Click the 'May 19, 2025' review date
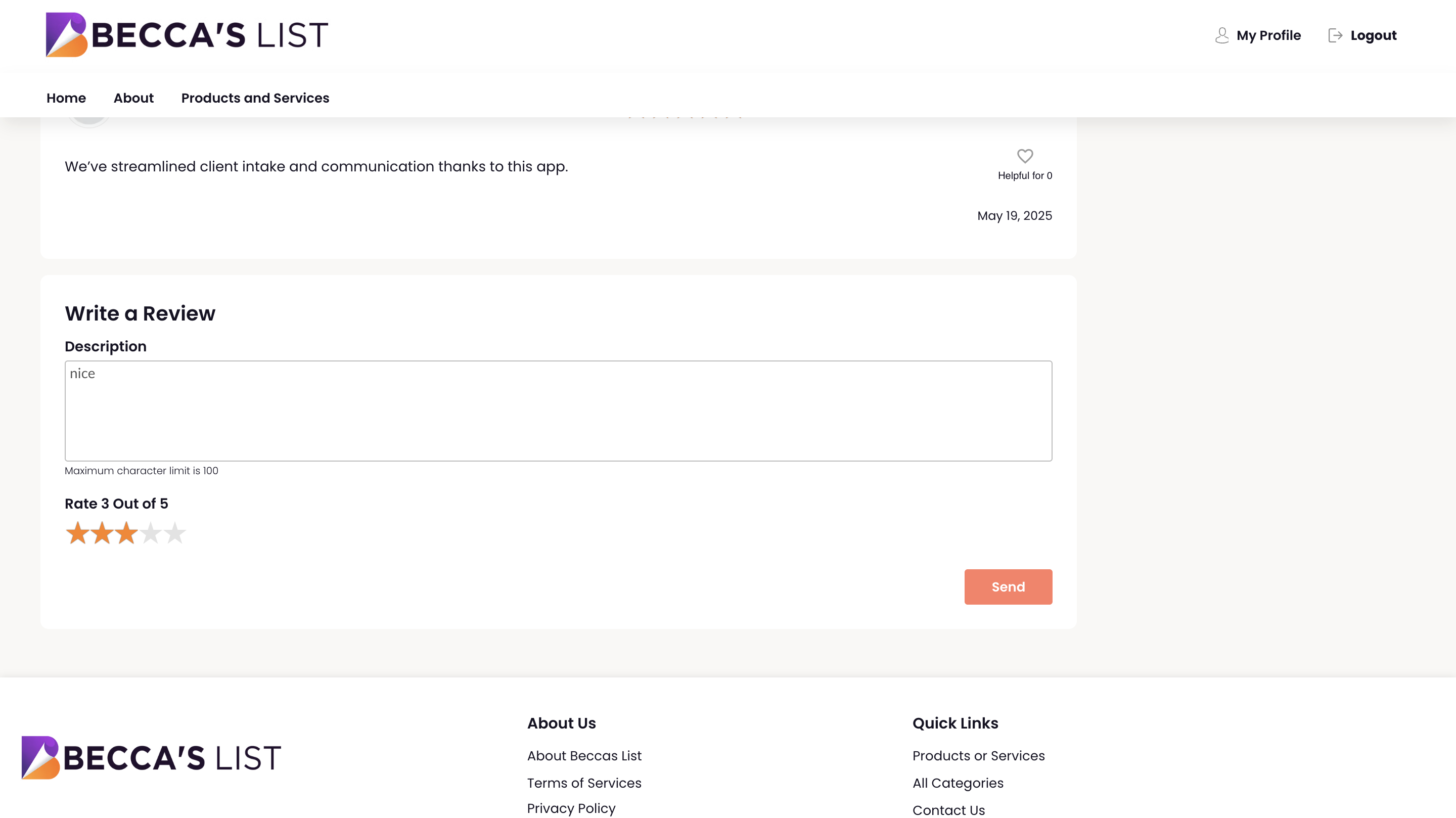This screenshot has height=818, width=1456. 1014,215
